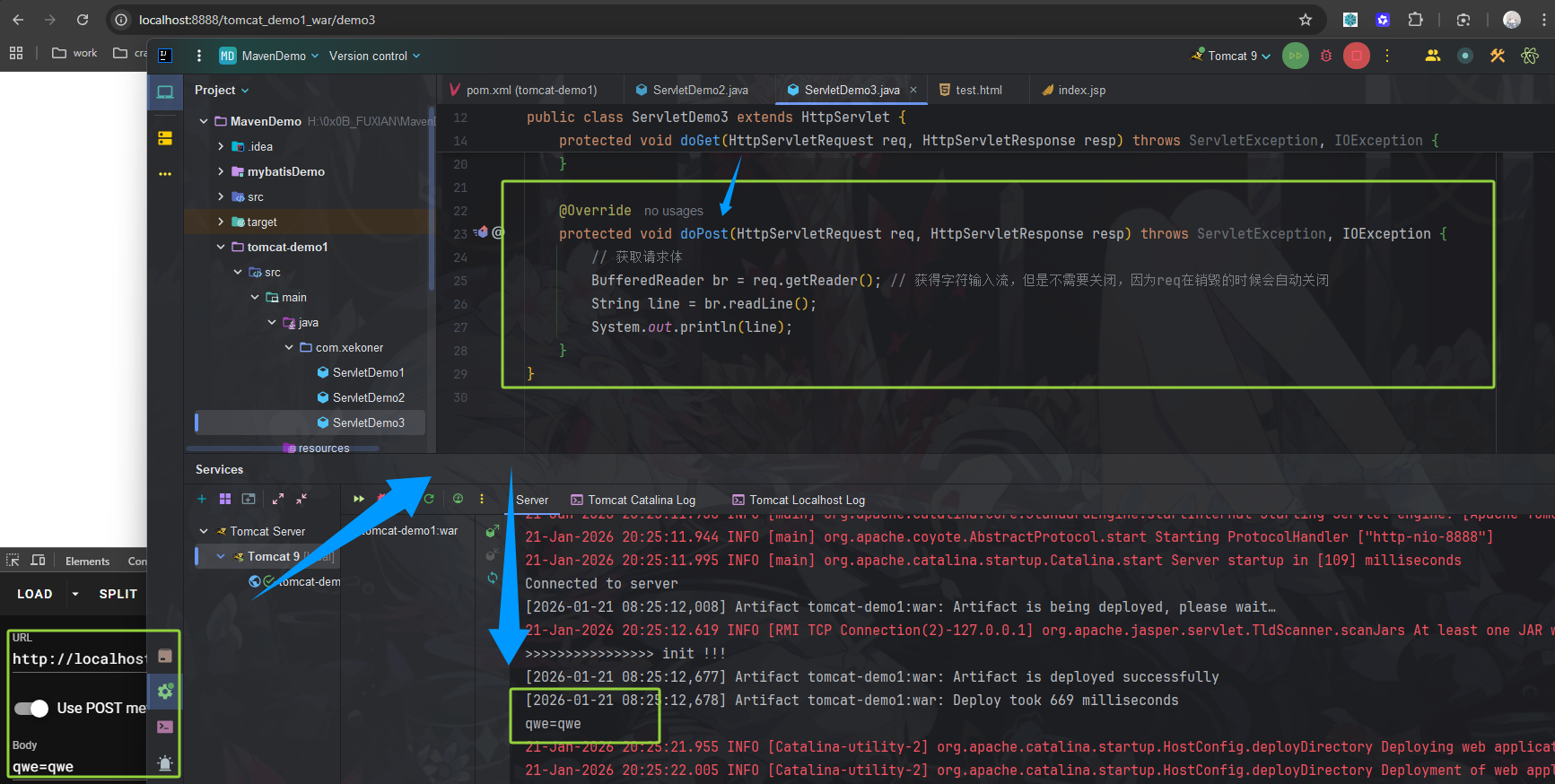Refresh the deployed artifact

[x=492, y=579]
